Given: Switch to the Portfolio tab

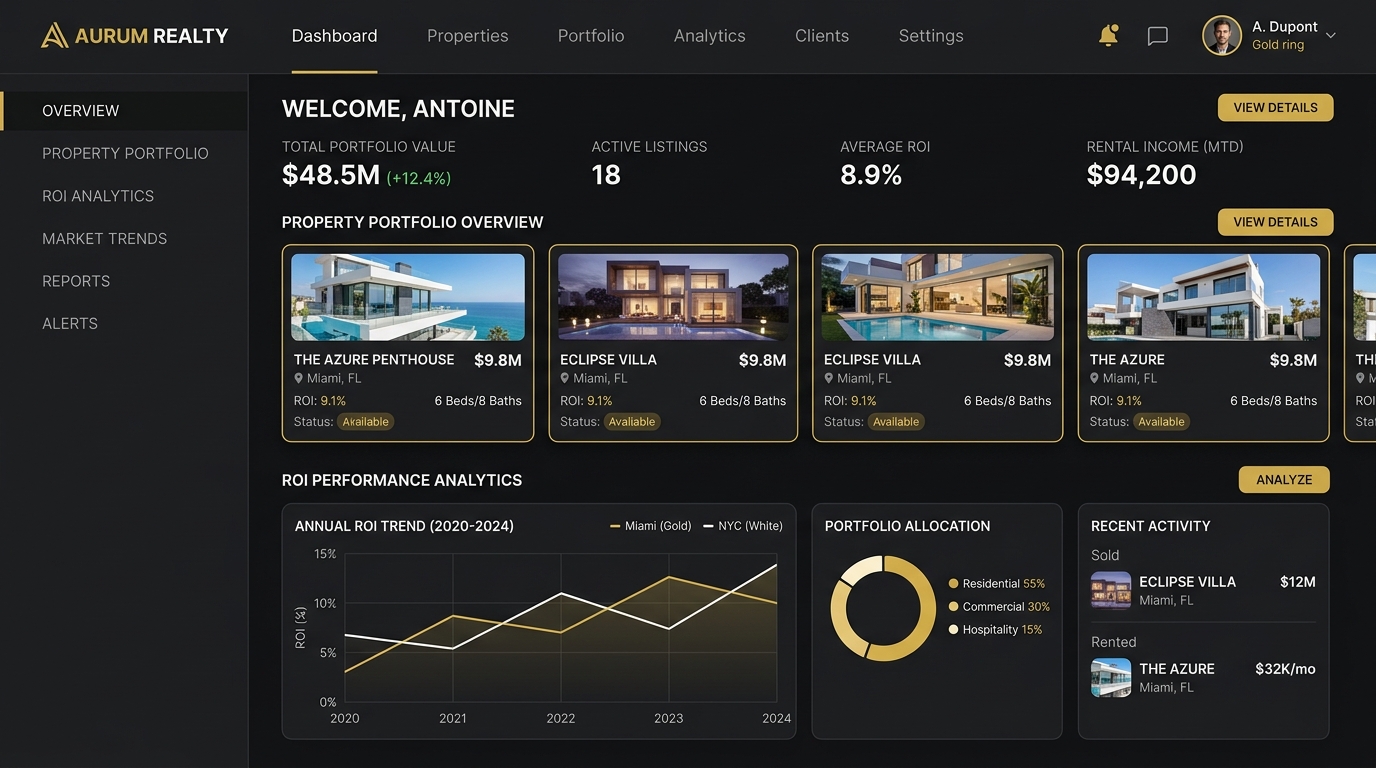Looking at the screenshot, I should [591, 36].
